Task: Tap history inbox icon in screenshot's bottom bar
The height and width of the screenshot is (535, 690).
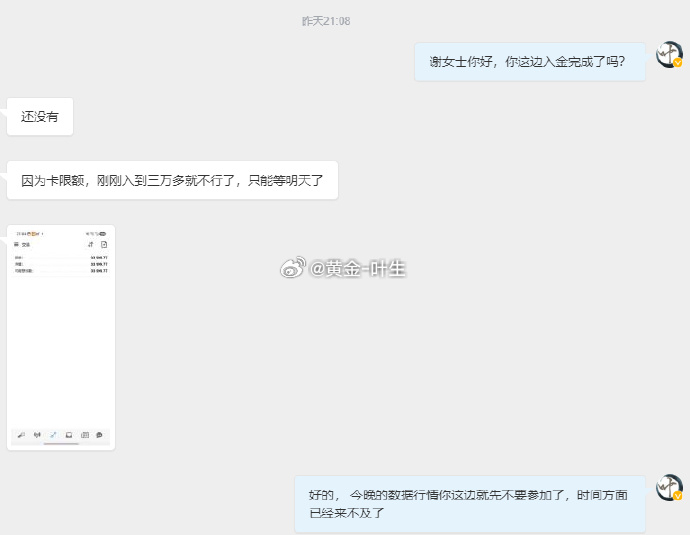Action: (69, 435)
